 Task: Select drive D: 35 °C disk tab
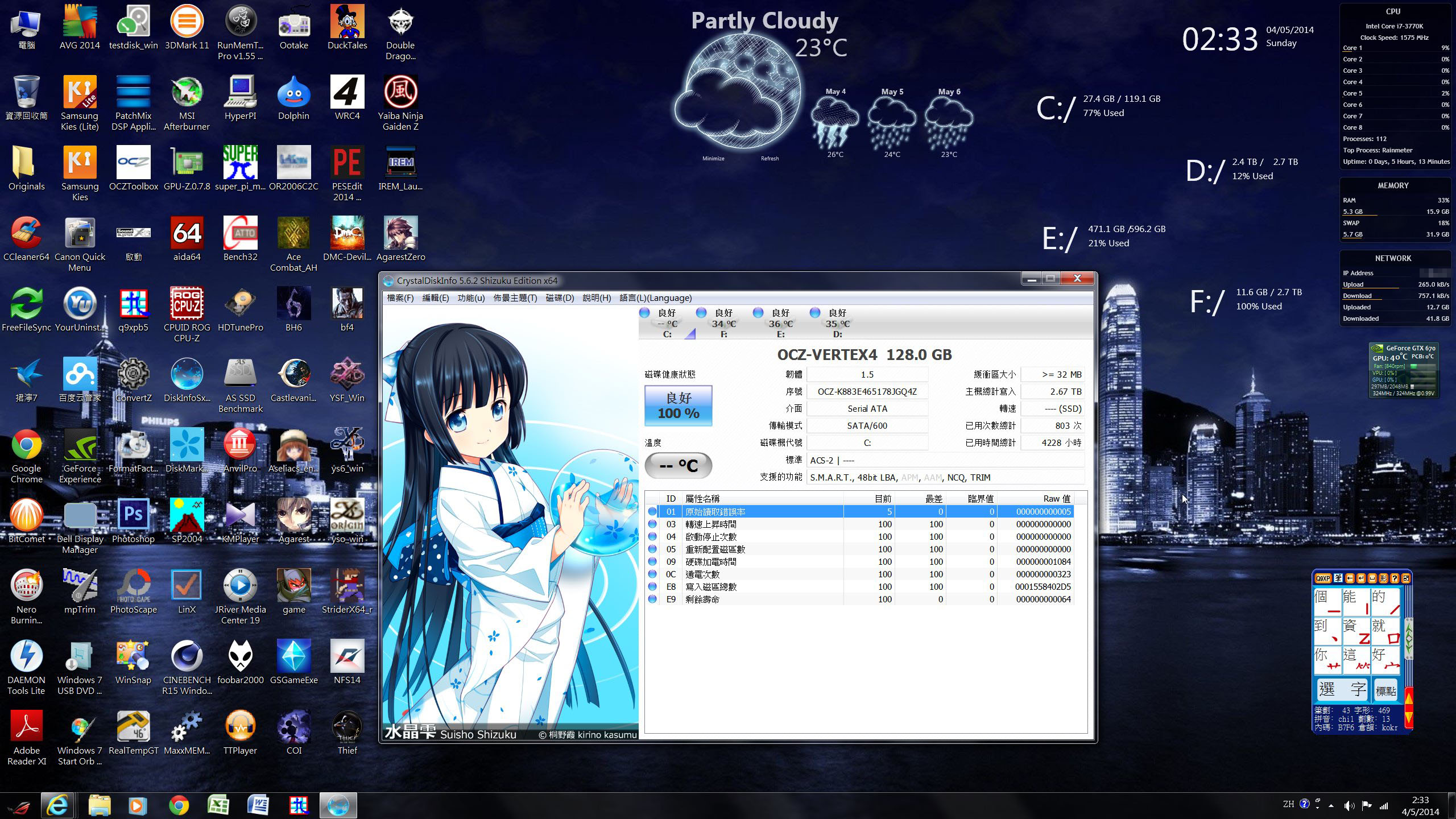[837, 323]
